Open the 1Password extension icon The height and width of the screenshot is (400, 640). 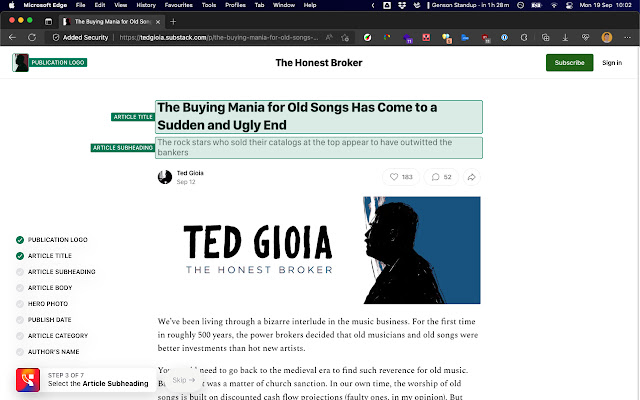point(504,38)
